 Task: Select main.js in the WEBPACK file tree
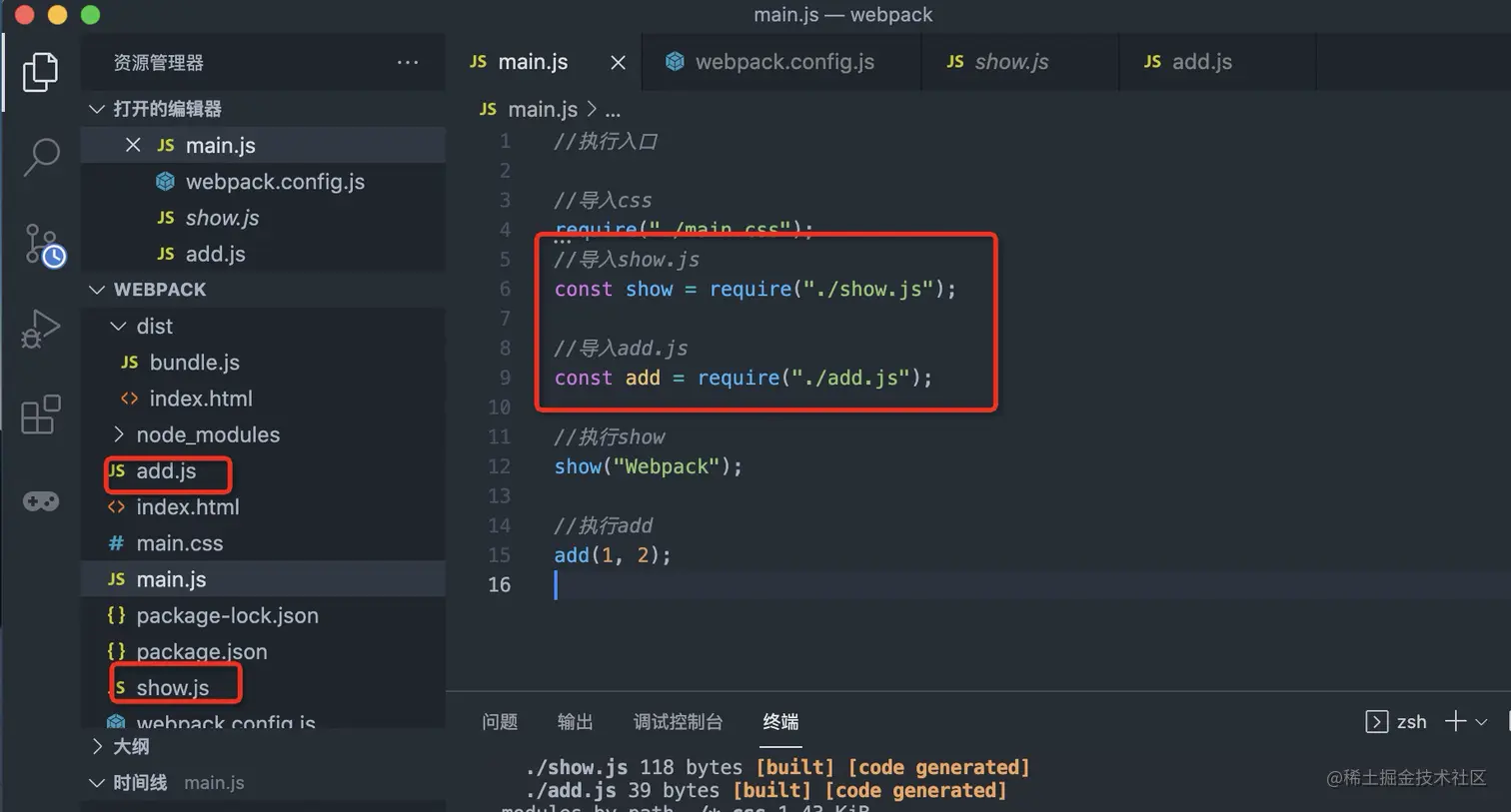[264, 579]
